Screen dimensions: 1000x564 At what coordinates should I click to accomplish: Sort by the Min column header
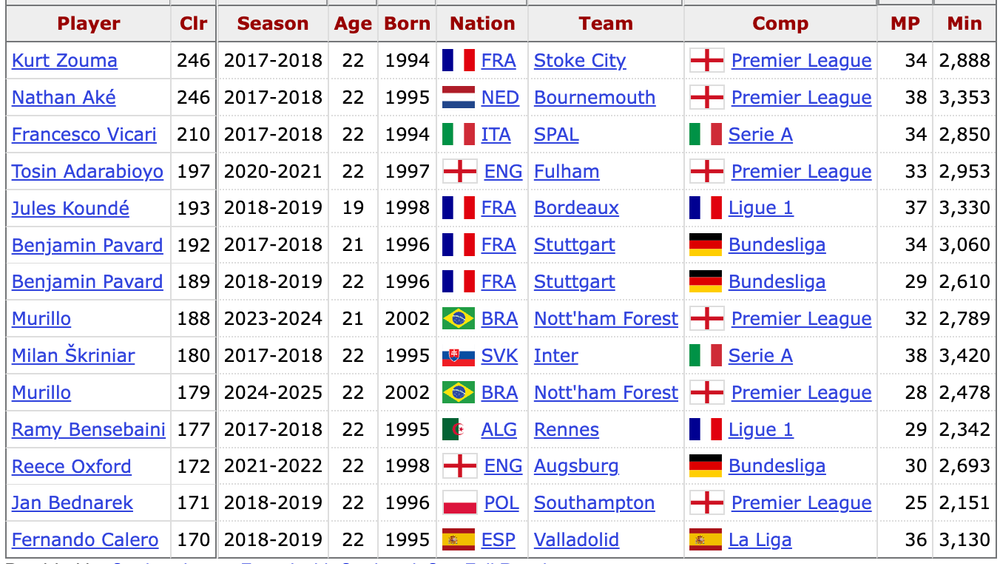[x=965, y=23]
